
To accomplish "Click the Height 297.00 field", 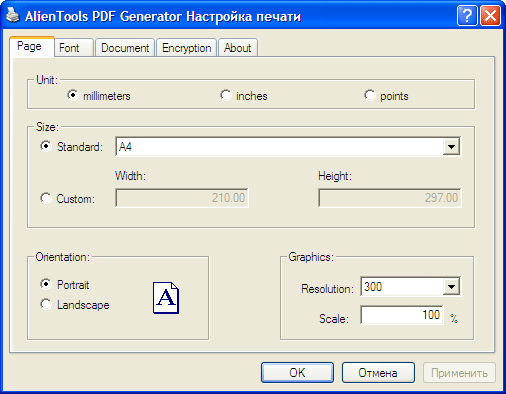I will coord(390,198).
